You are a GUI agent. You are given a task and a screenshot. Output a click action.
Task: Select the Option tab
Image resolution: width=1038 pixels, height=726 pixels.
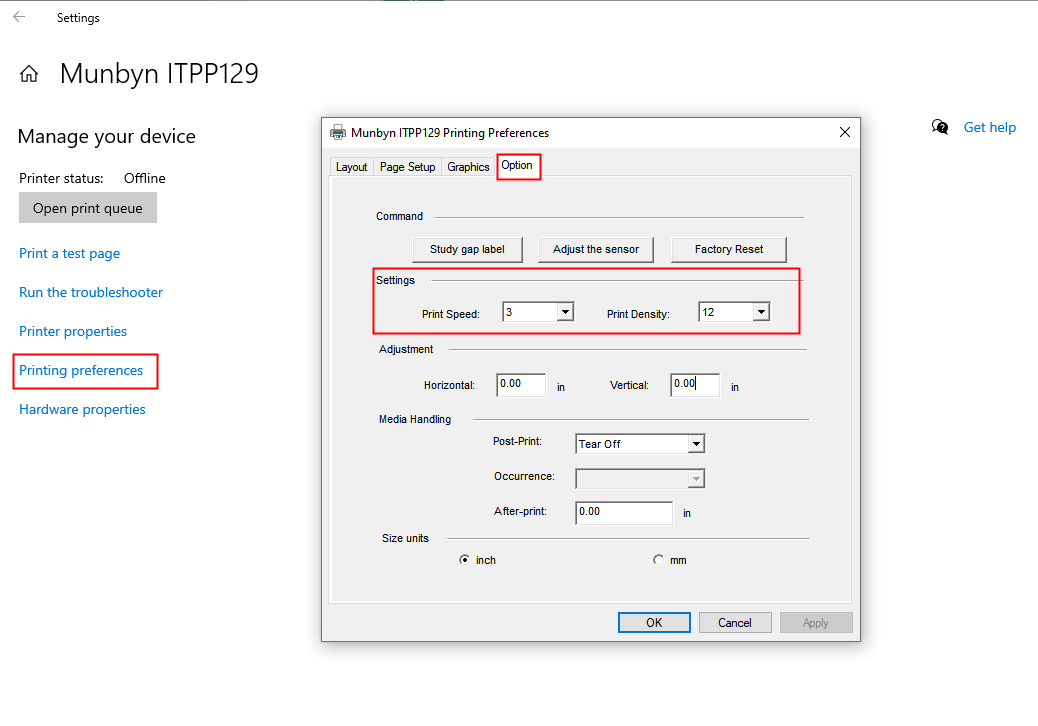(x=518, y=166)
